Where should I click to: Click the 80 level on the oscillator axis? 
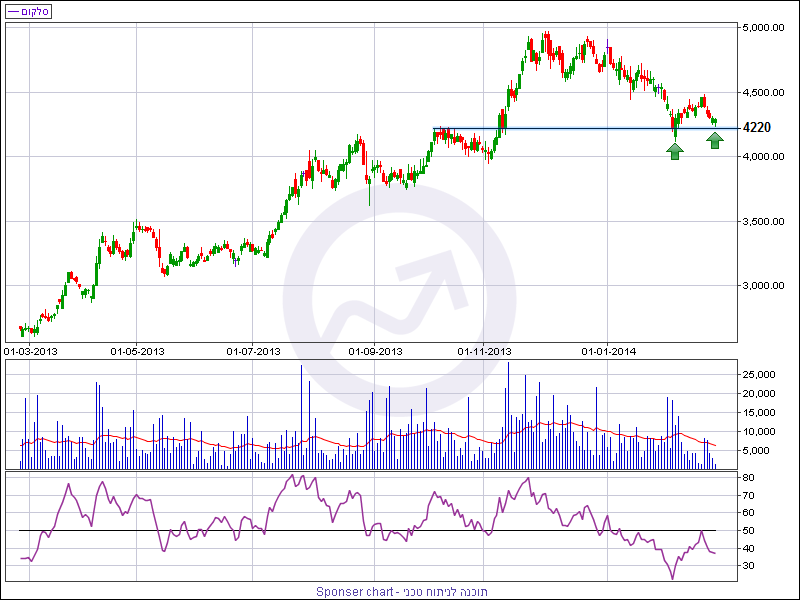(748, 478)
